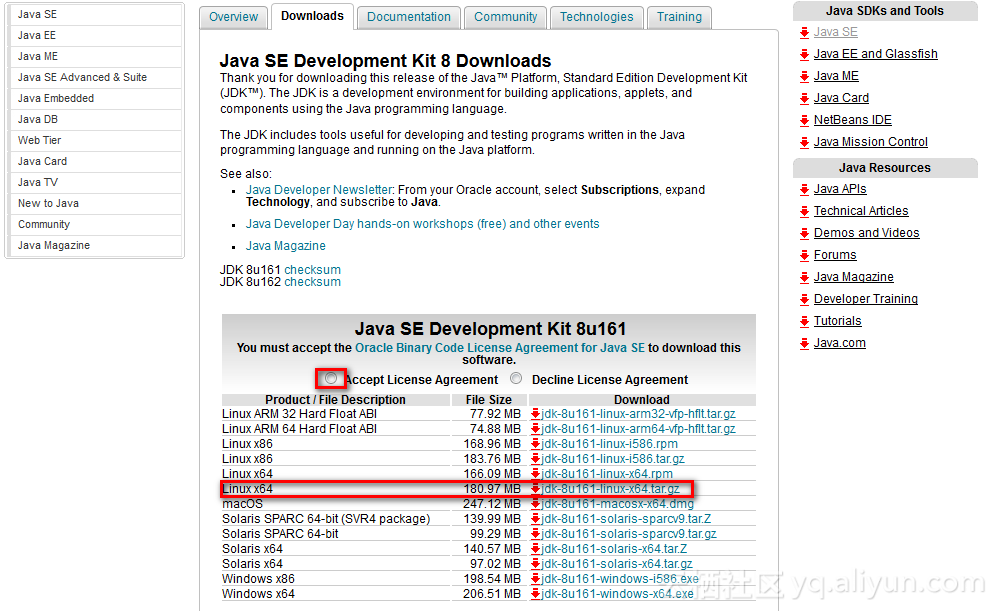
Task: Click the 180.97 MB file size cell
Action: [x=492, y=489]
